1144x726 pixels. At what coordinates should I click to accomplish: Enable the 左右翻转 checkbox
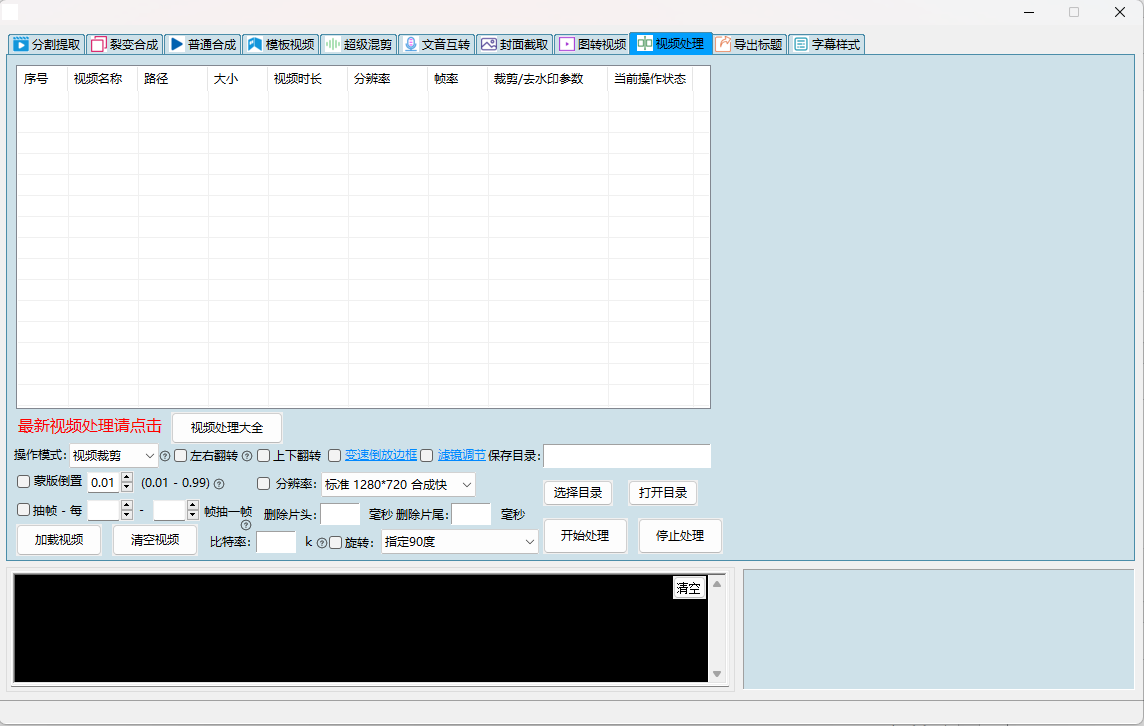181,456
